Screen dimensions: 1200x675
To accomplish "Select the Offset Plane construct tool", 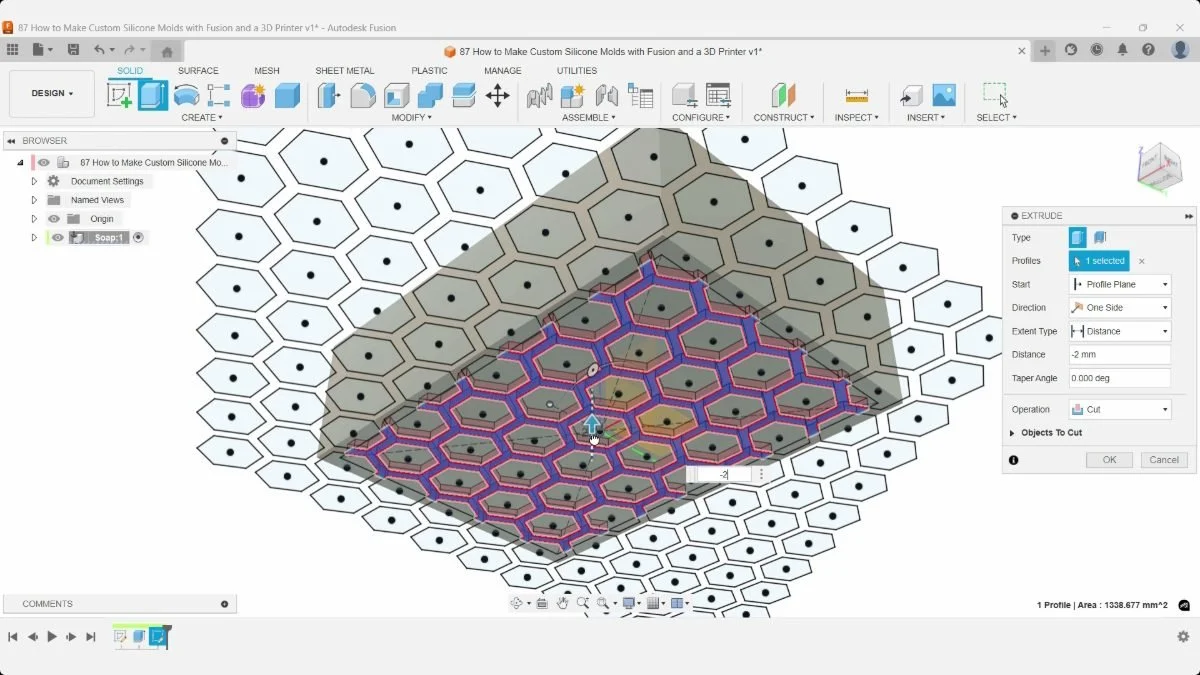I will click(x=784, y=95).
